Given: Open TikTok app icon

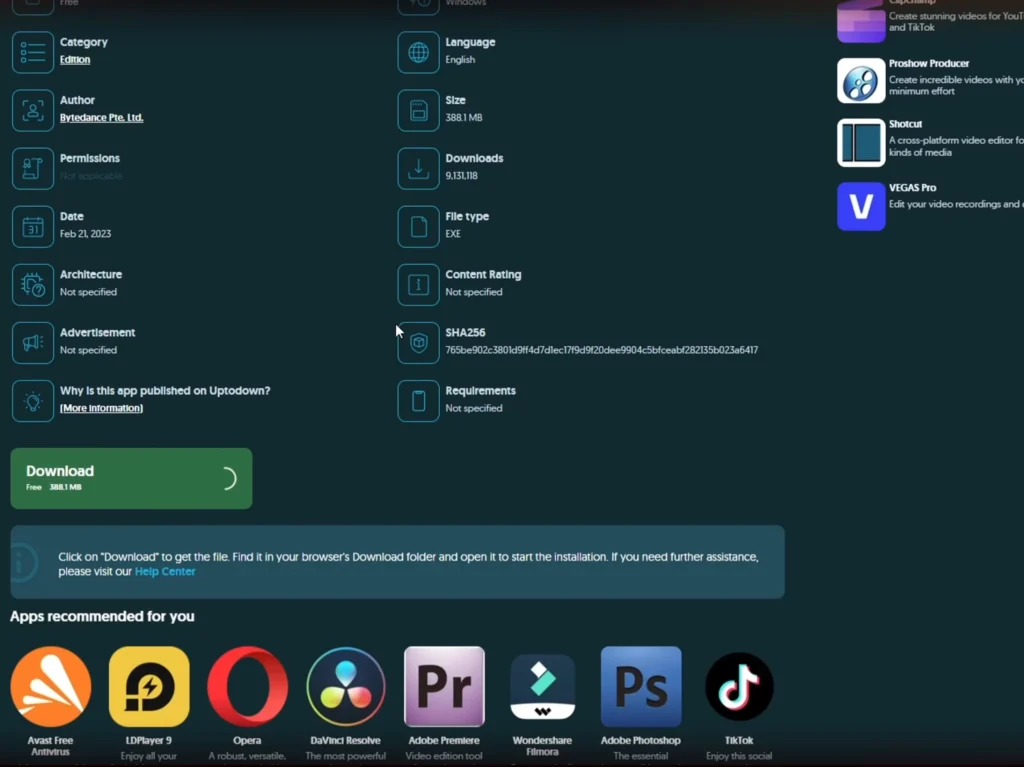Looking at the screenshot, I should [x=739, y=687].
